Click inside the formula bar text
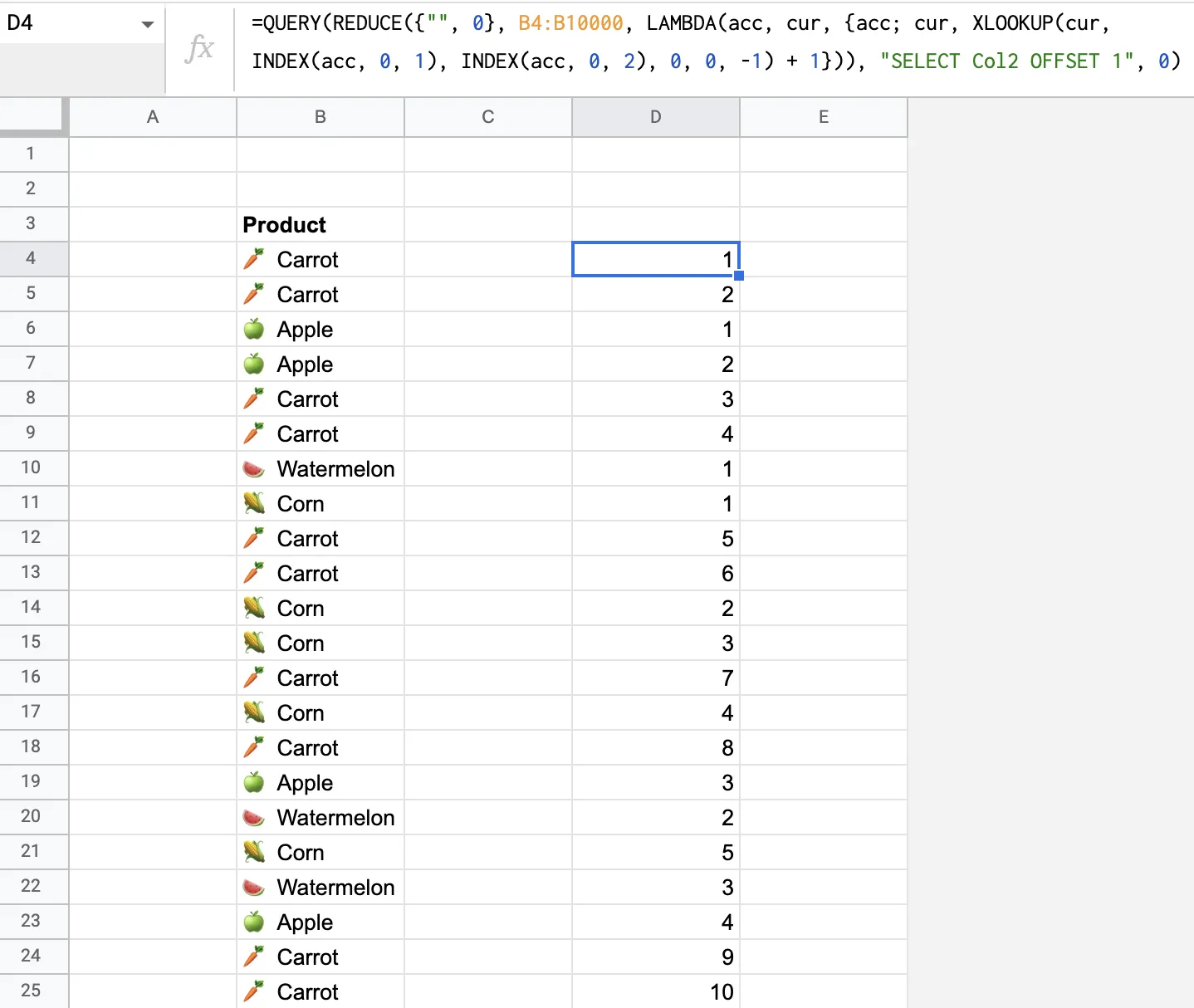 (x=714, y=42)
